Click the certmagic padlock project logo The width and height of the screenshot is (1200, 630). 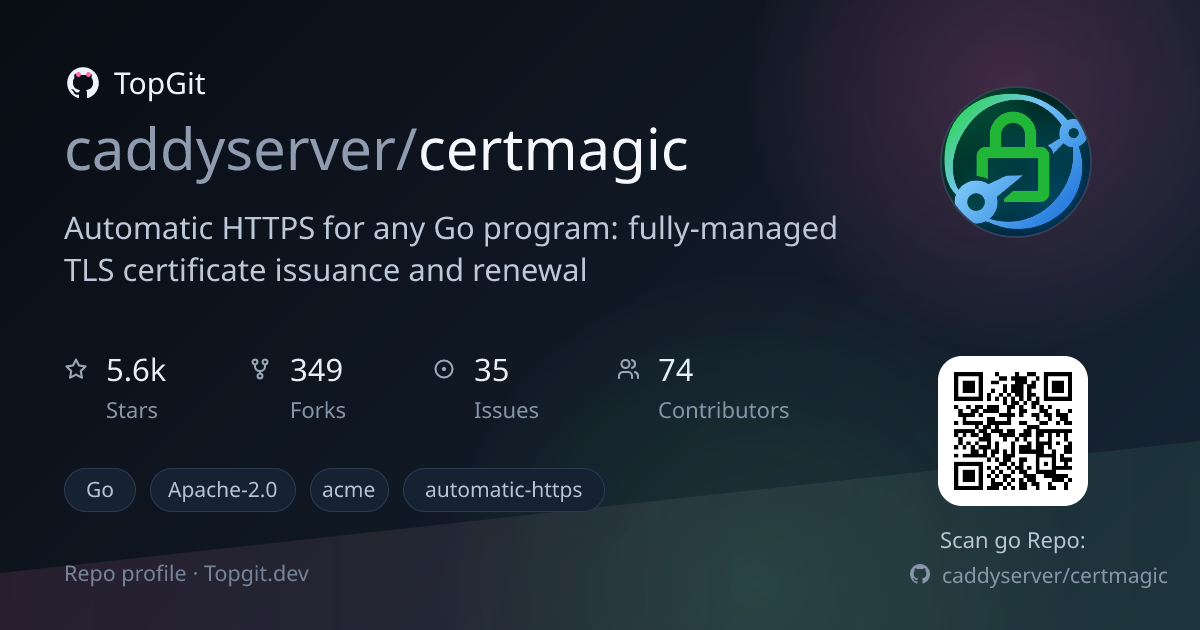pyautogui.click(x=1015, y=162)
